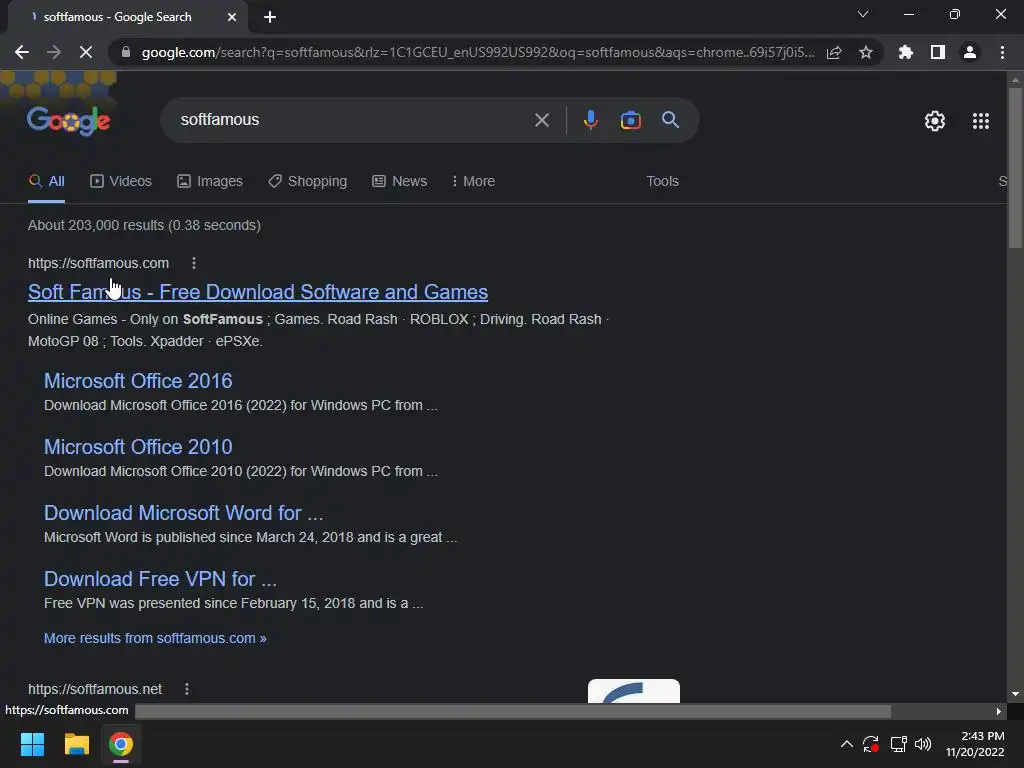Viewport: 1024px width, 768px height.
Task: Search by image with camera icon
Action: pos(630,120)
